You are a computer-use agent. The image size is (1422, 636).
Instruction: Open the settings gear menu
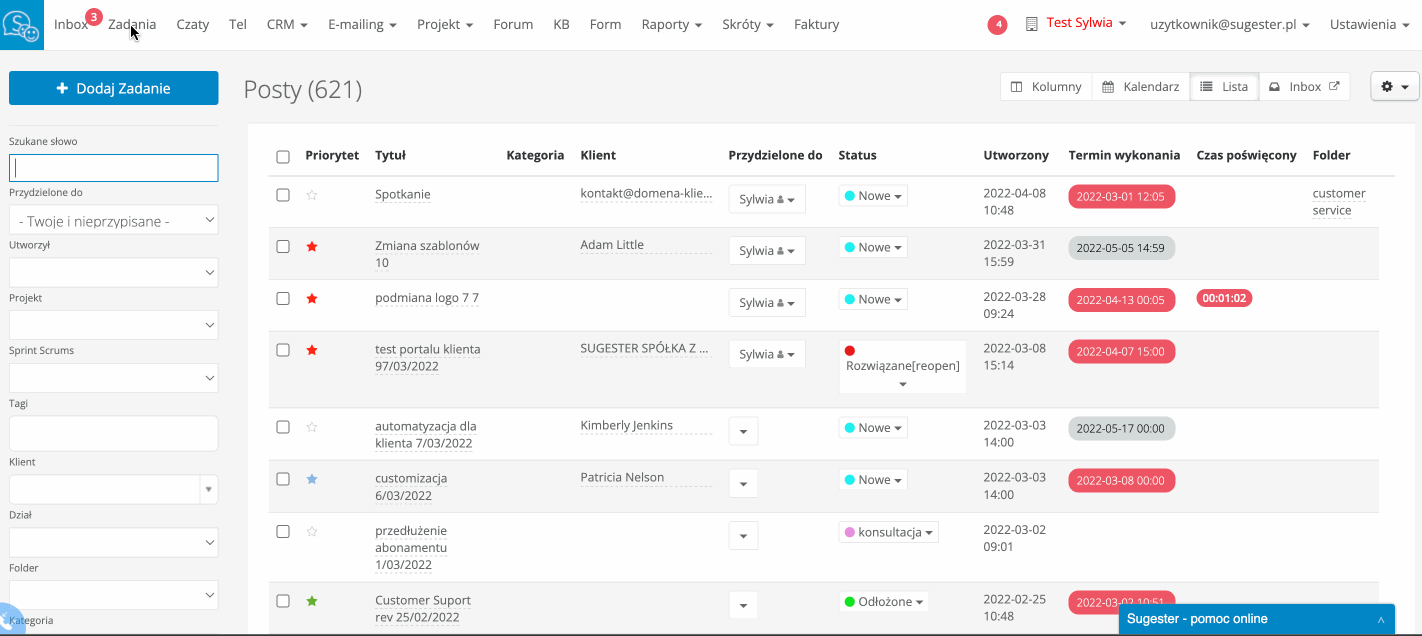coord(1394,87)
